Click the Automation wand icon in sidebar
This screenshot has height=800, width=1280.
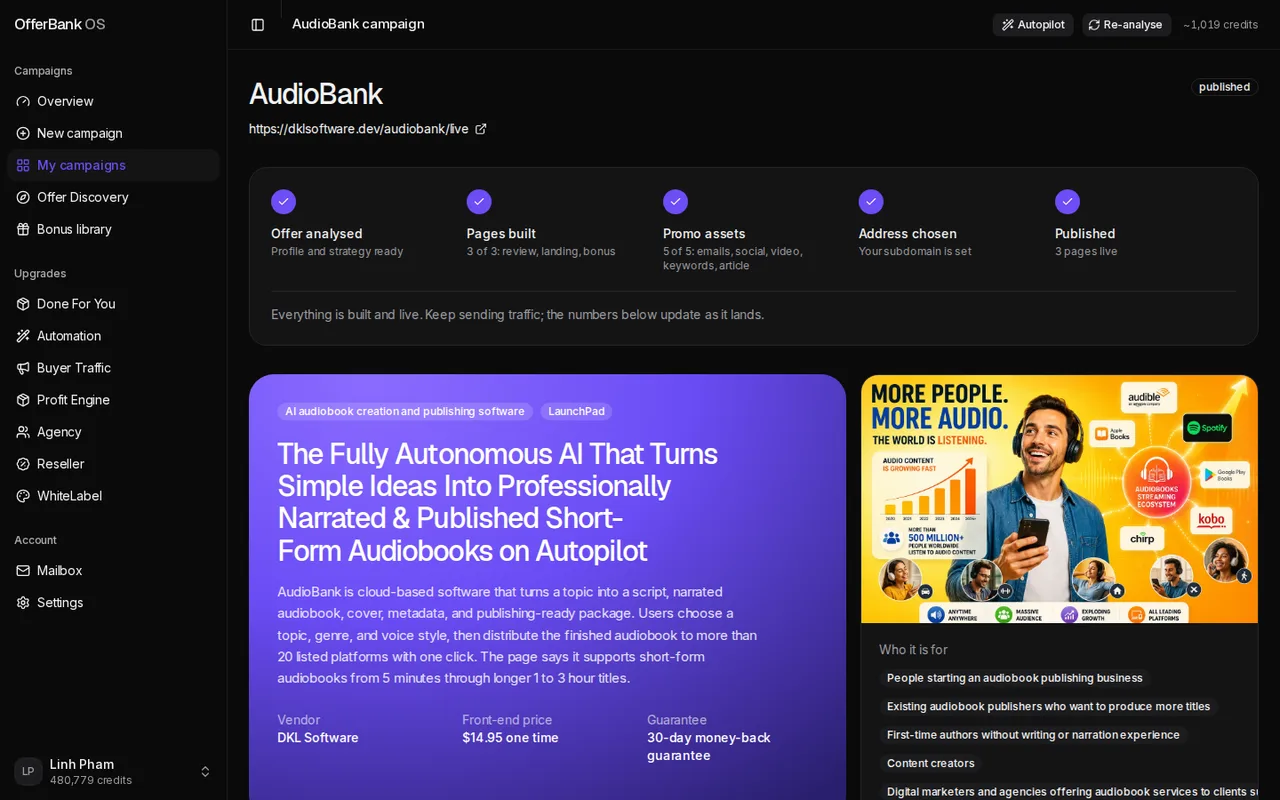[23, 336]
